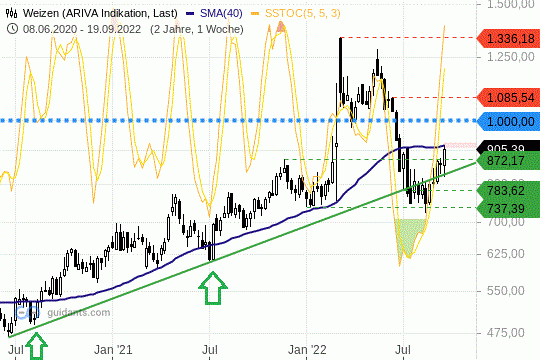The image size is (540, 360).
Task: Click the 1.250,00 price axis label
Action: click(x=510, y=56)
